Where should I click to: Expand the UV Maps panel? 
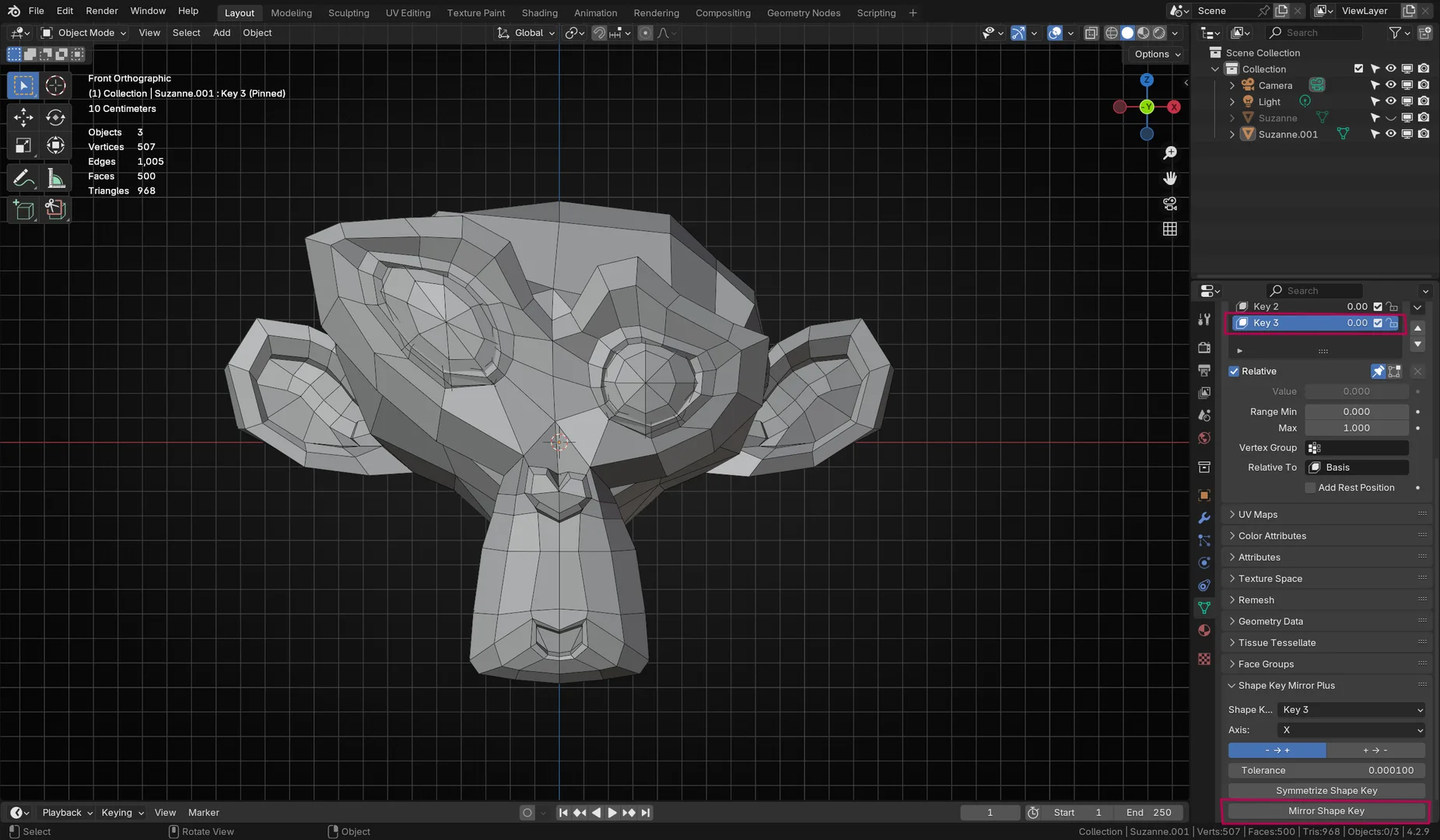pos(1257,514)
